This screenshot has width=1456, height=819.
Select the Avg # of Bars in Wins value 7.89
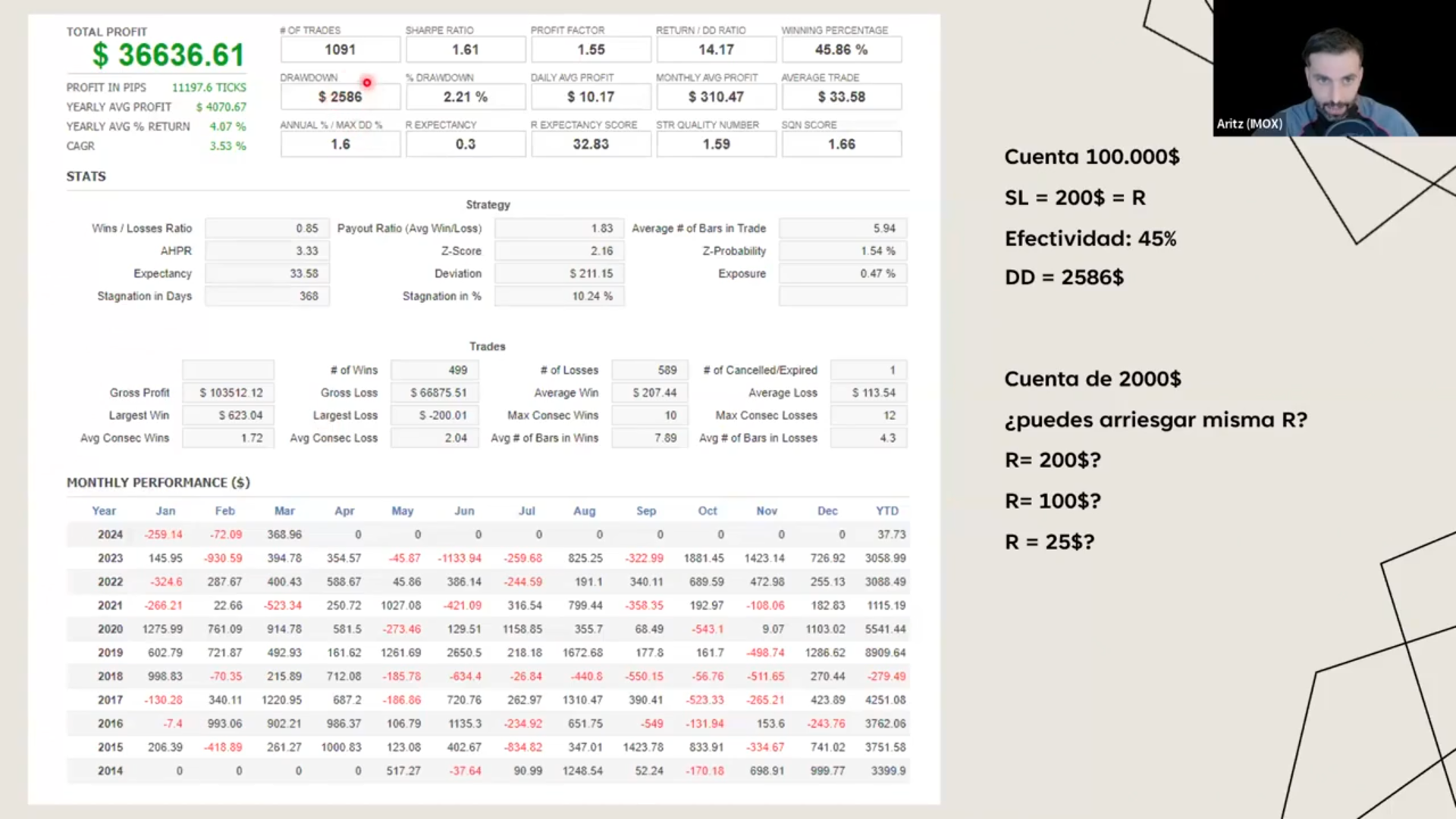pos(650,438)
